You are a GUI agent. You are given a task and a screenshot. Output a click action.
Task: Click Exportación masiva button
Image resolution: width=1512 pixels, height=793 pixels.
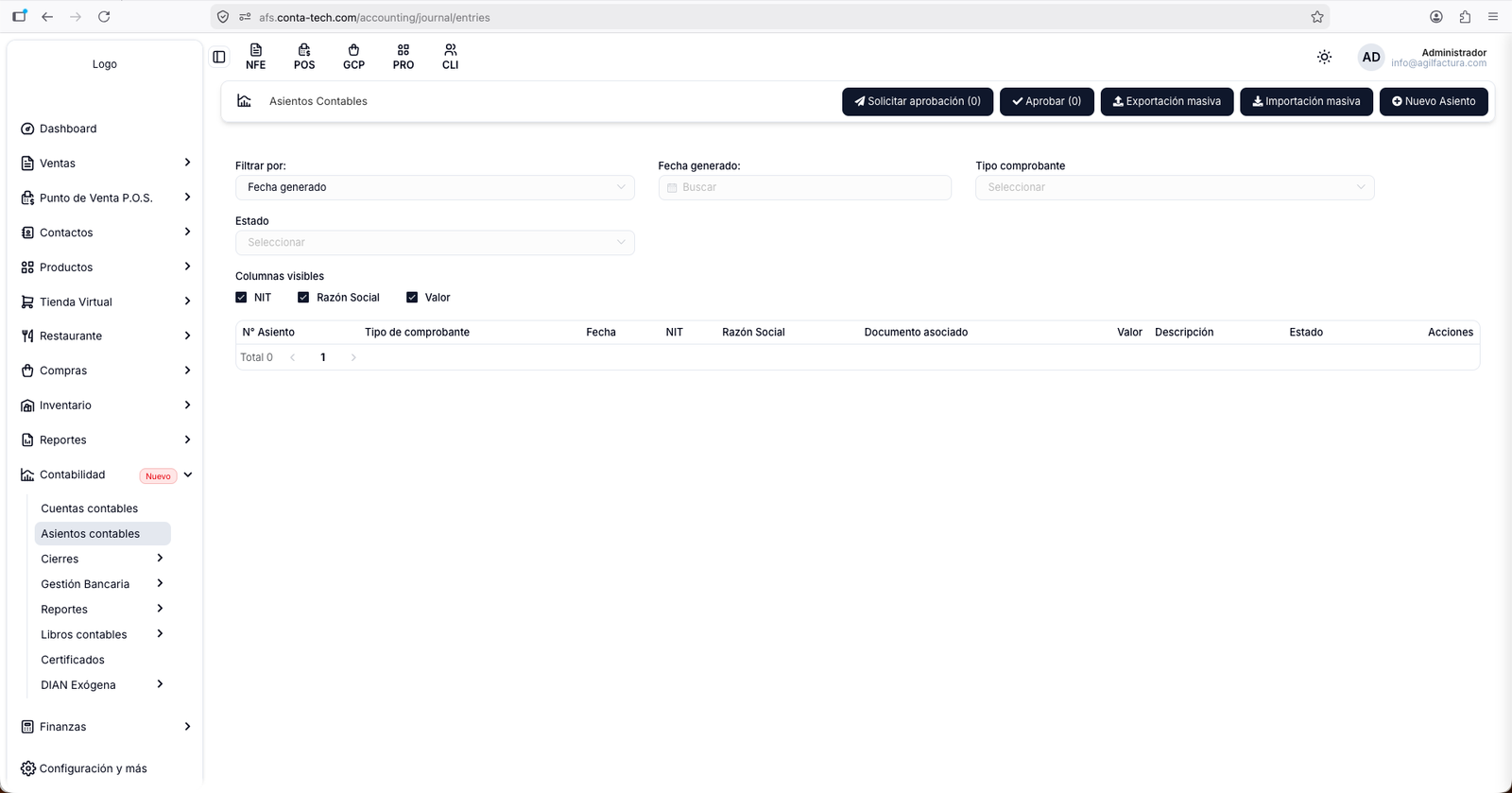pos(1167,101)
